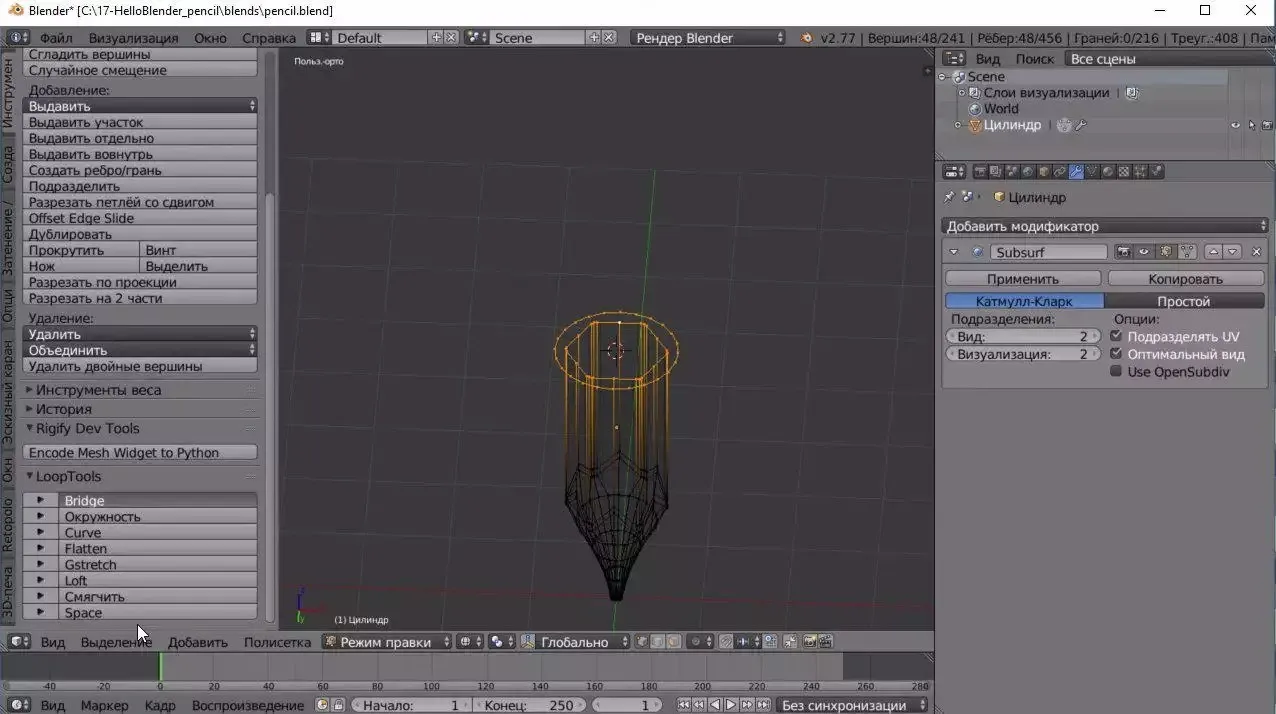Click the Subsurf modifier name field
Viewport: 1276px width, 714px height.
pyautogui.click(x=1048, y=252)
